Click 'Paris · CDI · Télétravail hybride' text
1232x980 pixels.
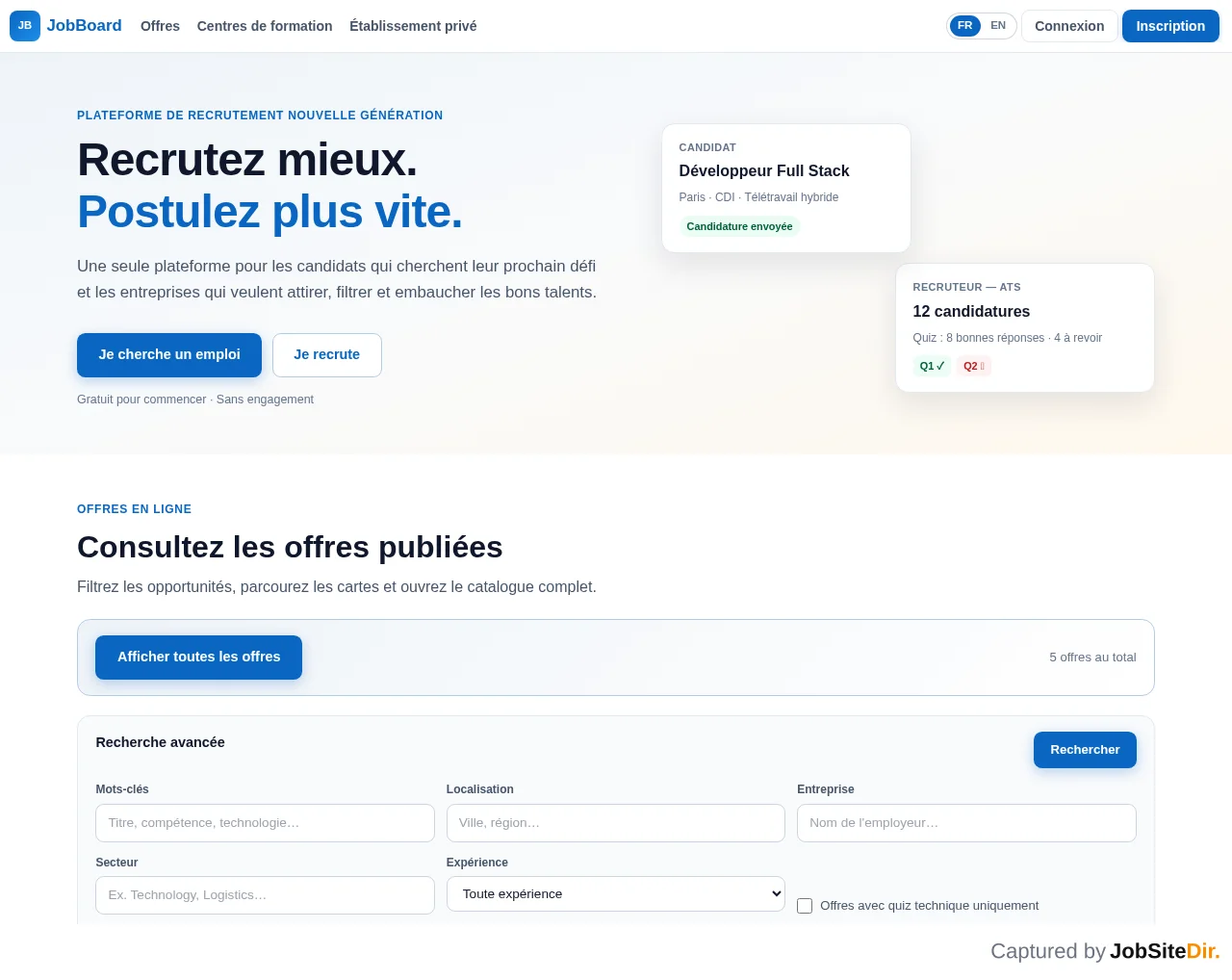[758, 197]
